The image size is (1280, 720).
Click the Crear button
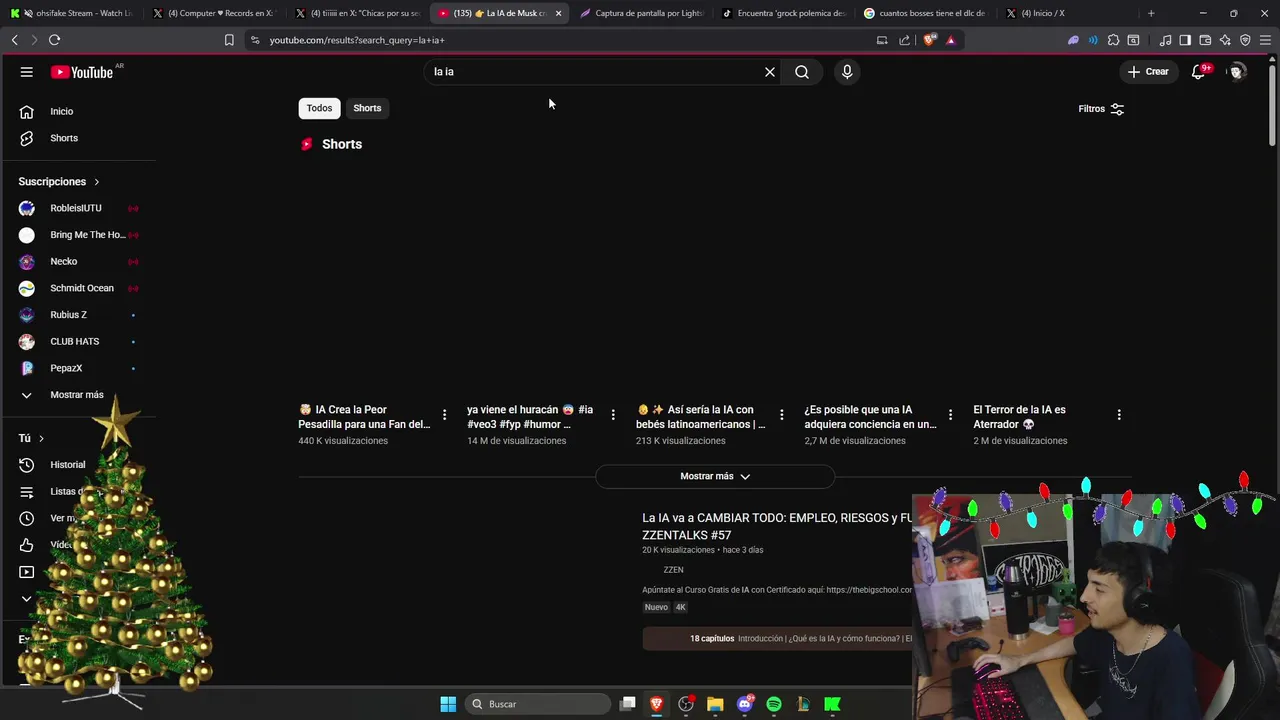pos(1148,72)
